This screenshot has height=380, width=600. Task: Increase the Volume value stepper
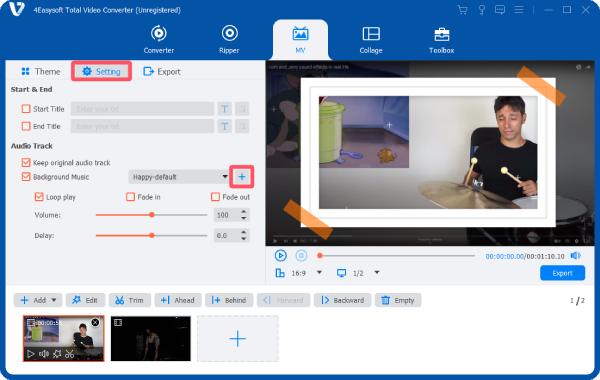click(244, 212)
